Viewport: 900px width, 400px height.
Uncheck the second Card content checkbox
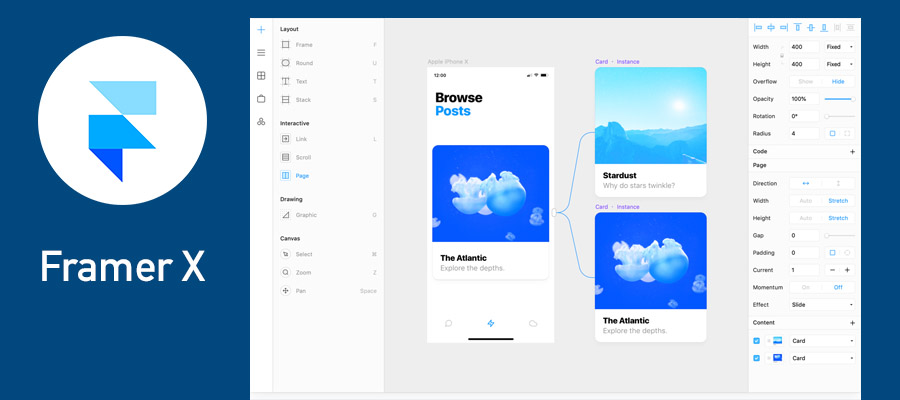757,358
